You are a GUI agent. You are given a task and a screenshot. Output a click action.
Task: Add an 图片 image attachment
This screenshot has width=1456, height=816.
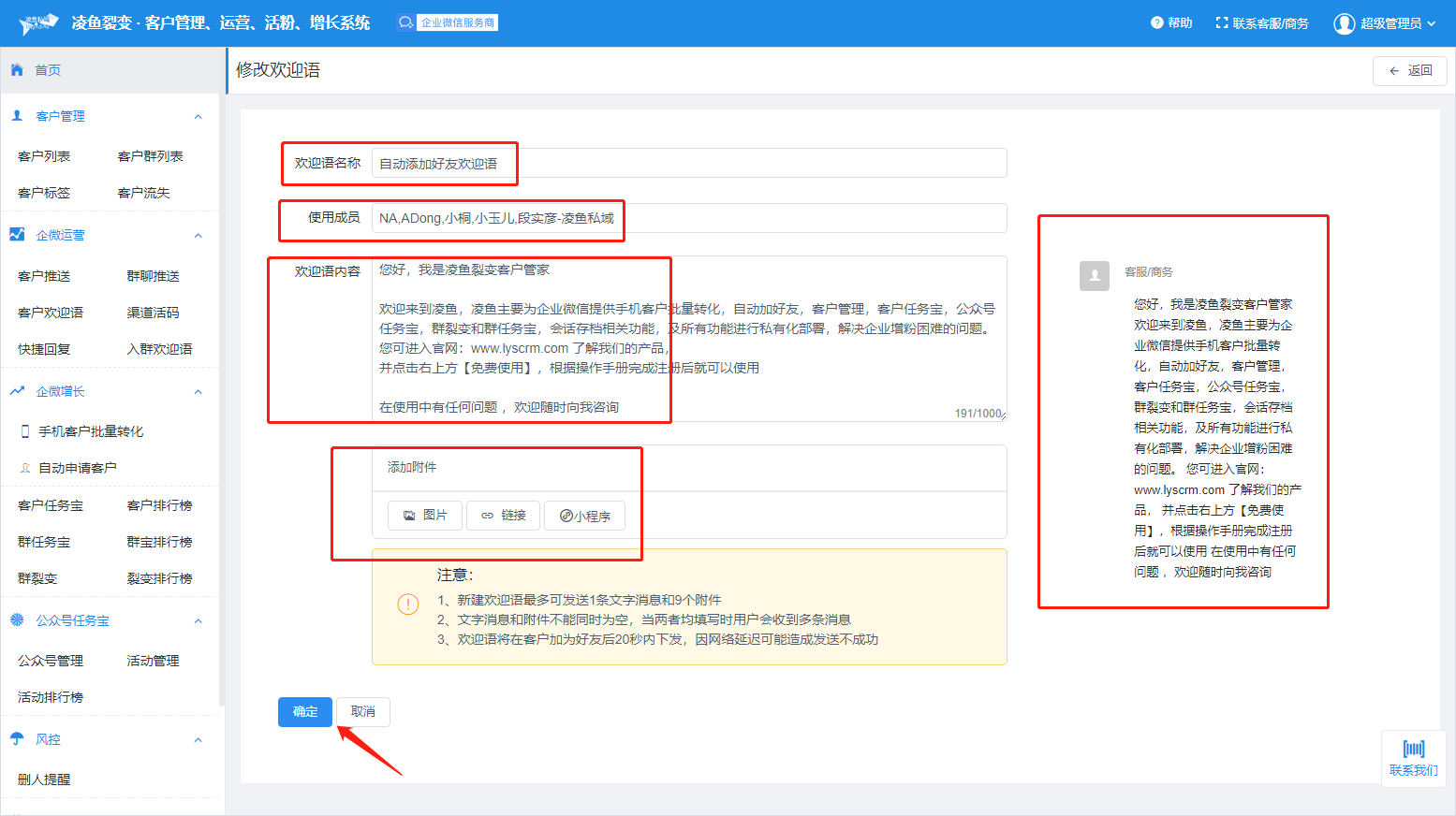click(425, 516)
